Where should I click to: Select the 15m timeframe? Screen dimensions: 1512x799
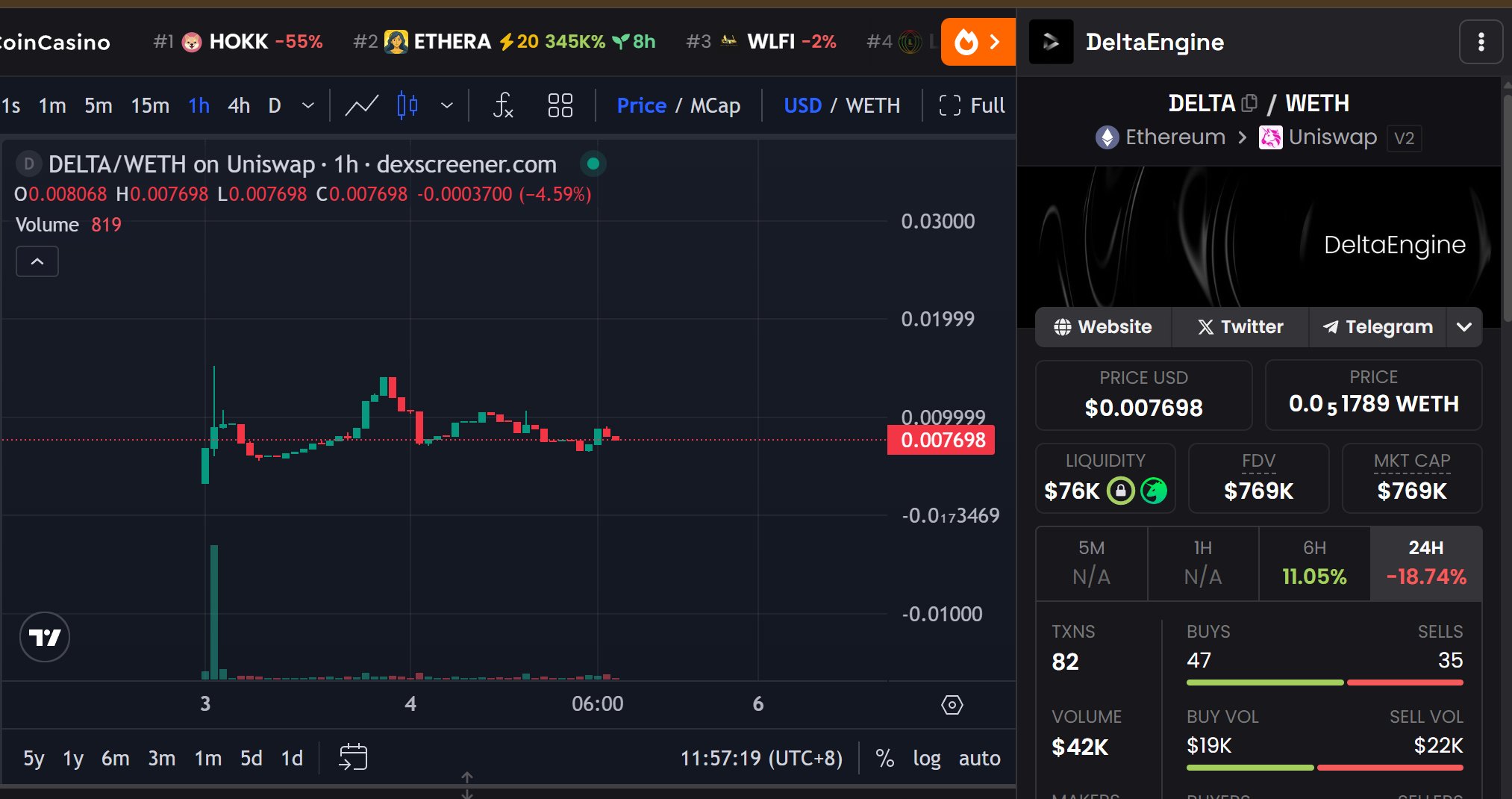150,105
